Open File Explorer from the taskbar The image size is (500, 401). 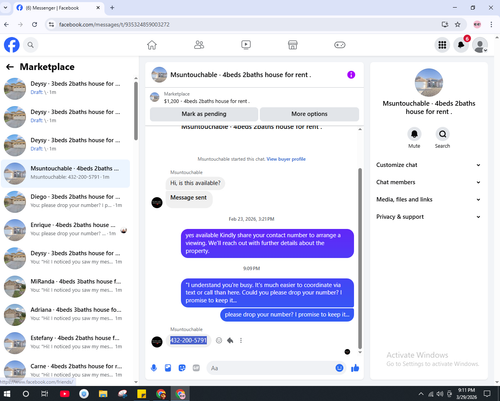click(x=103, y=394)
